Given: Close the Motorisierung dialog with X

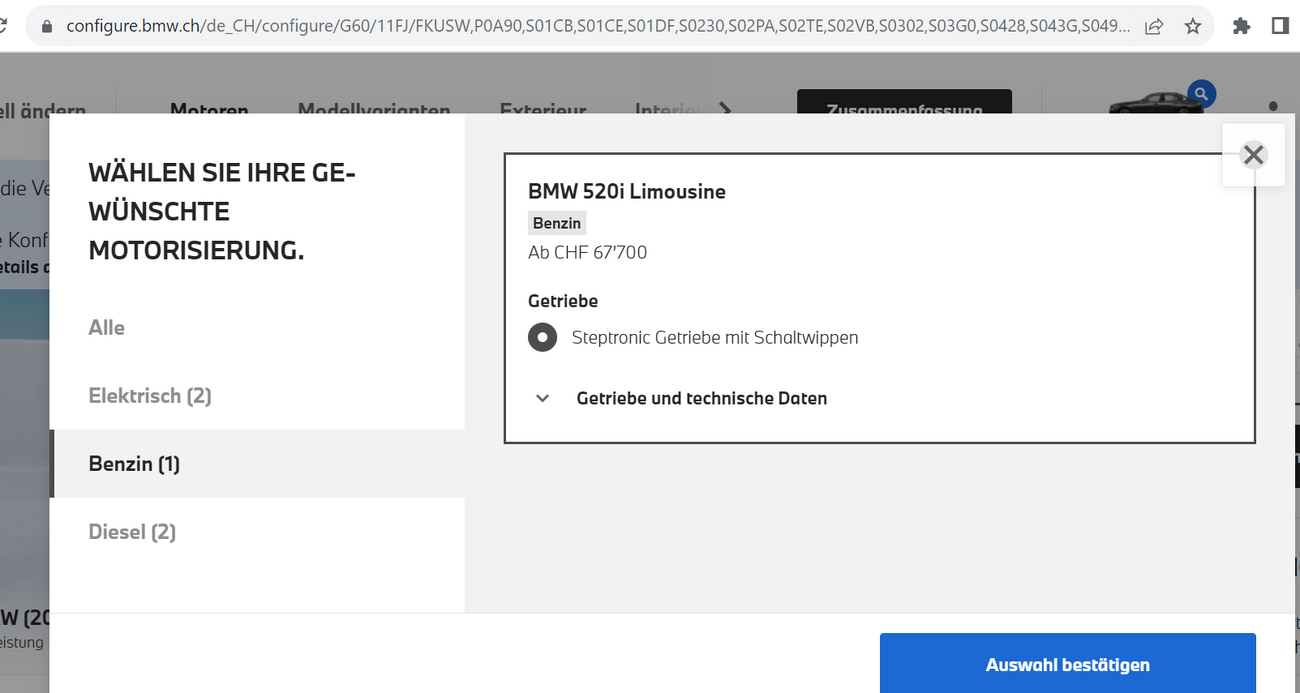Looking at the screenshot, I should pyautogui.click(x=1253, y=155).
